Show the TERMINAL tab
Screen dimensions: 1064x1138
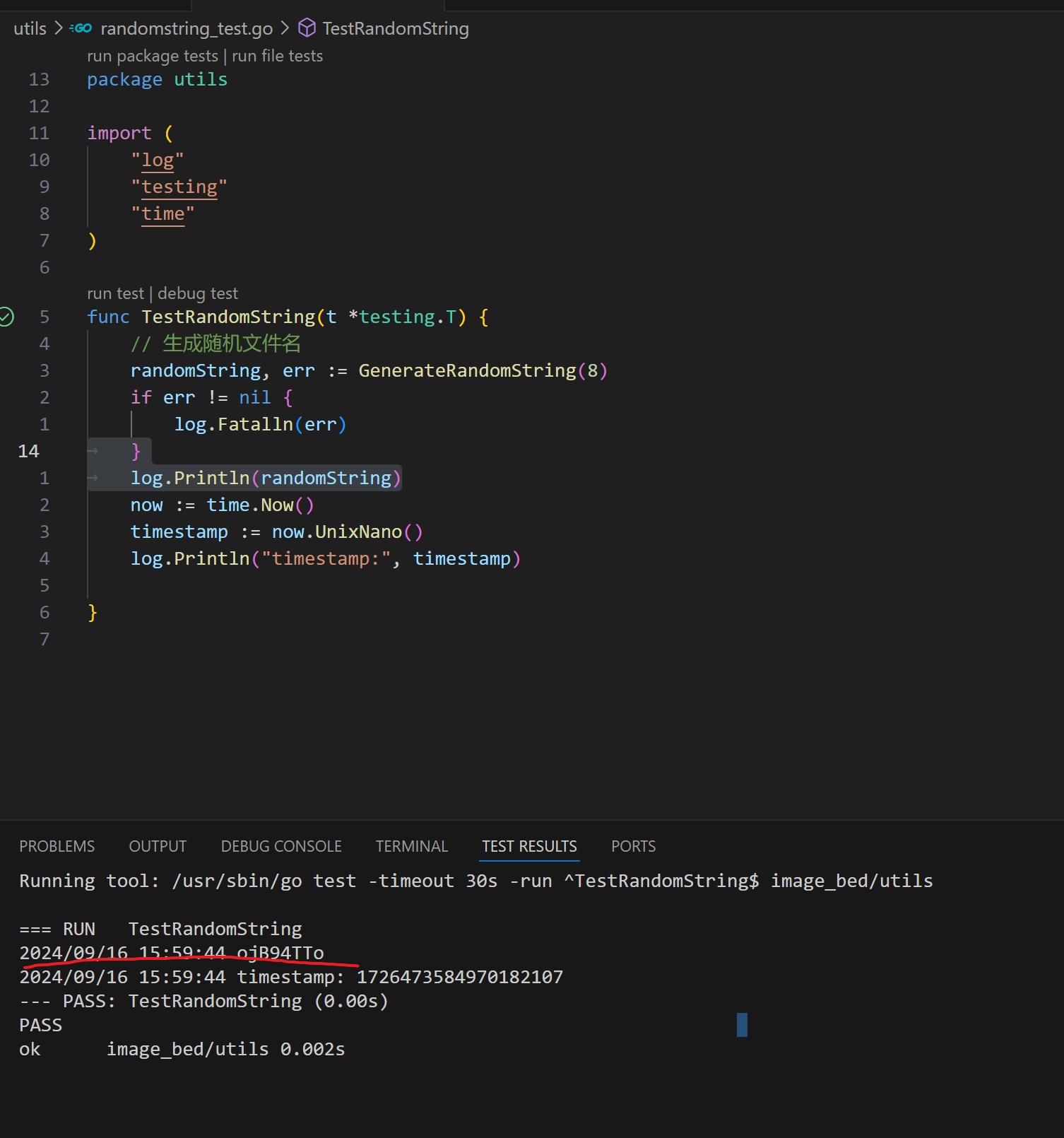click(411, 846)
